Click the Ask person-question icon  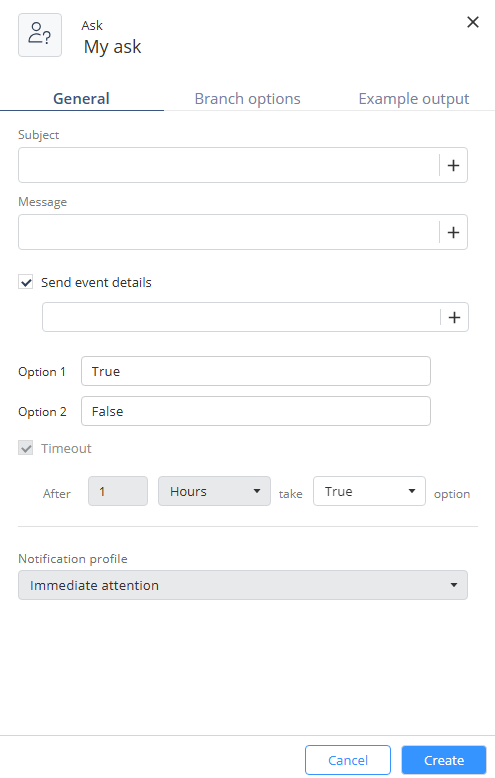tap(40, 35)
